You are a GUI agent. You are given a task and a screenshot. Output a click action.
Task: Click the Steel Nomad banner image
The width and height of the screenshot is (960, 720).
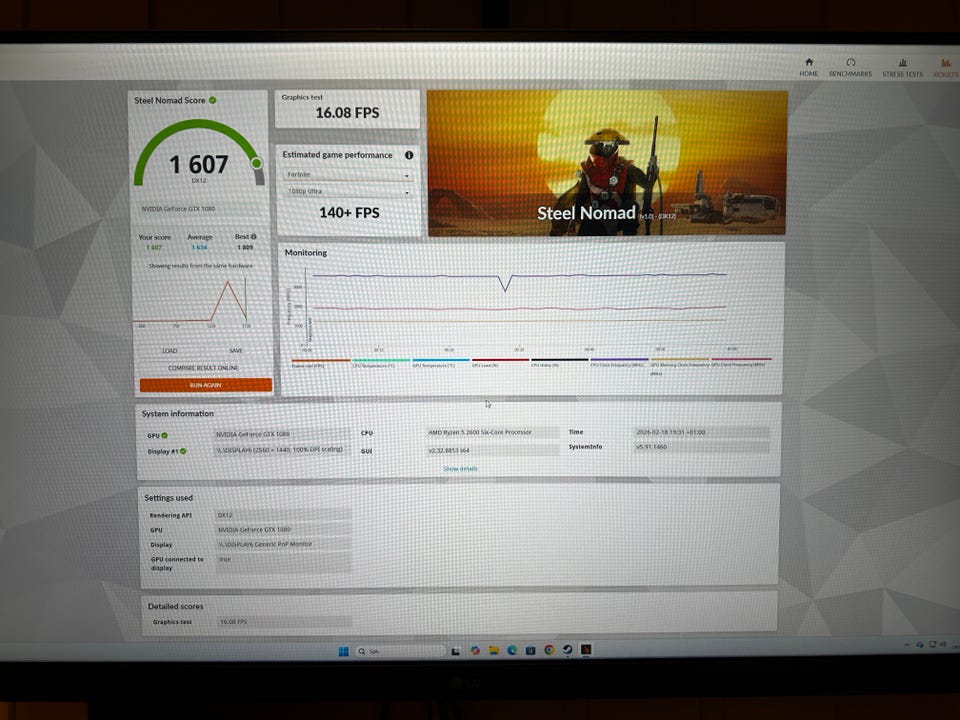[x=607, y=163]
